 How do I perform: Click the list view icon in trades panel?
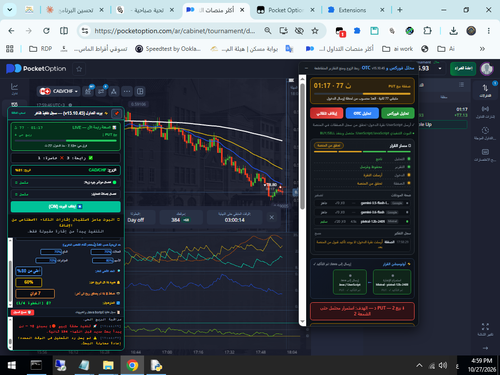coord(461,85)
